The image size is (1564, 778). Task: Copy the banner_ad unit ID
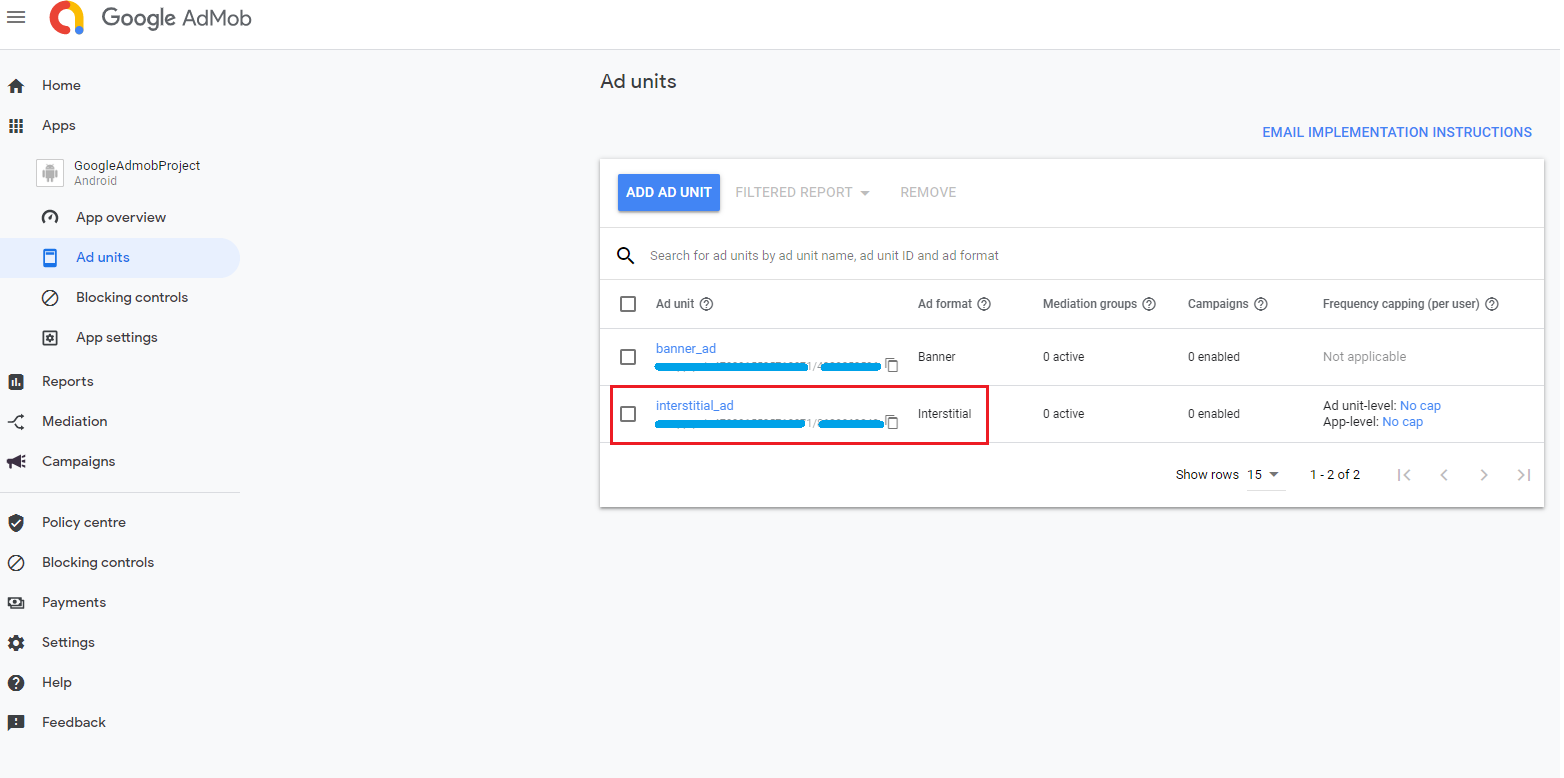click(x=892, y=365)
